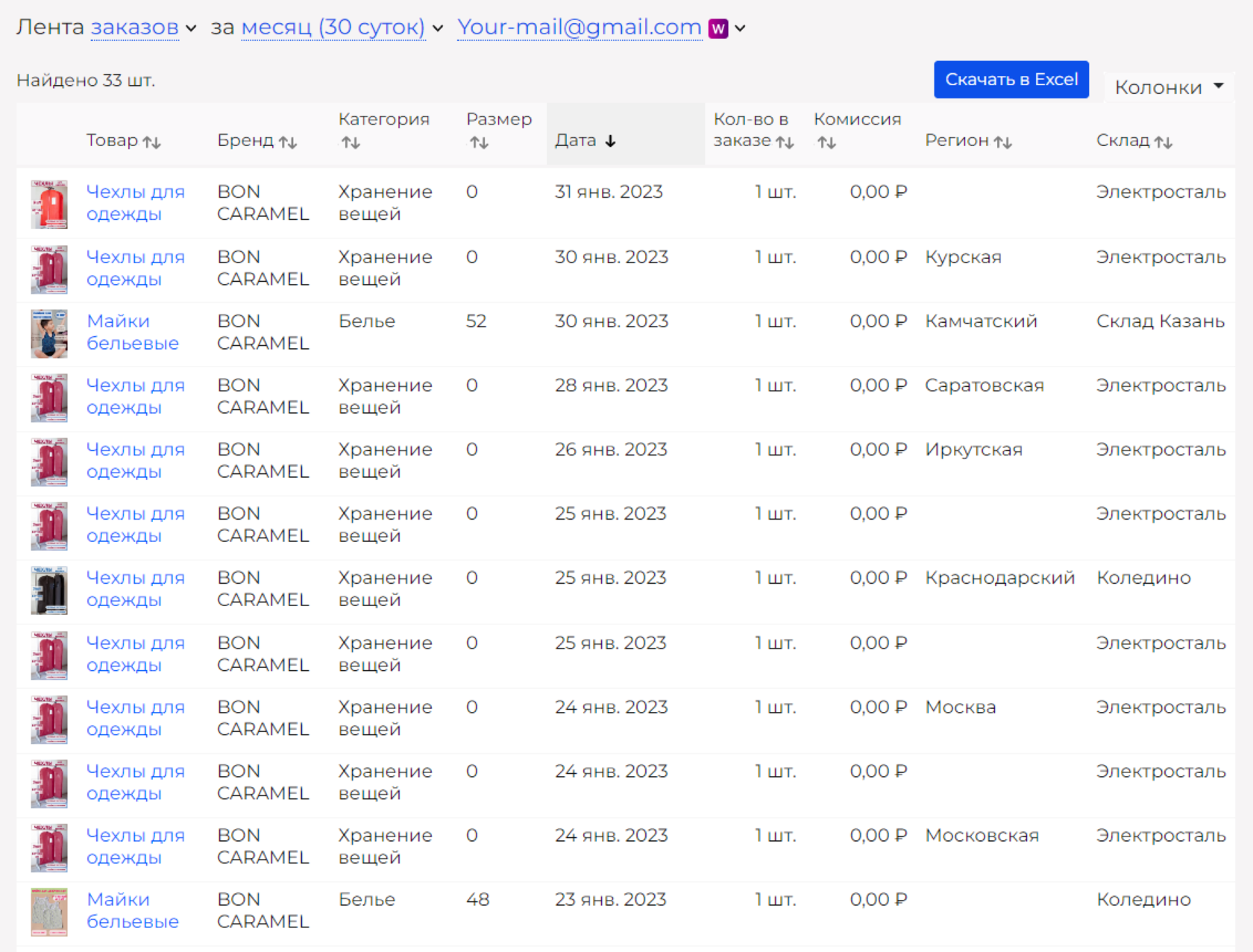Sort table by Товар column arrows

pos(152,142)
